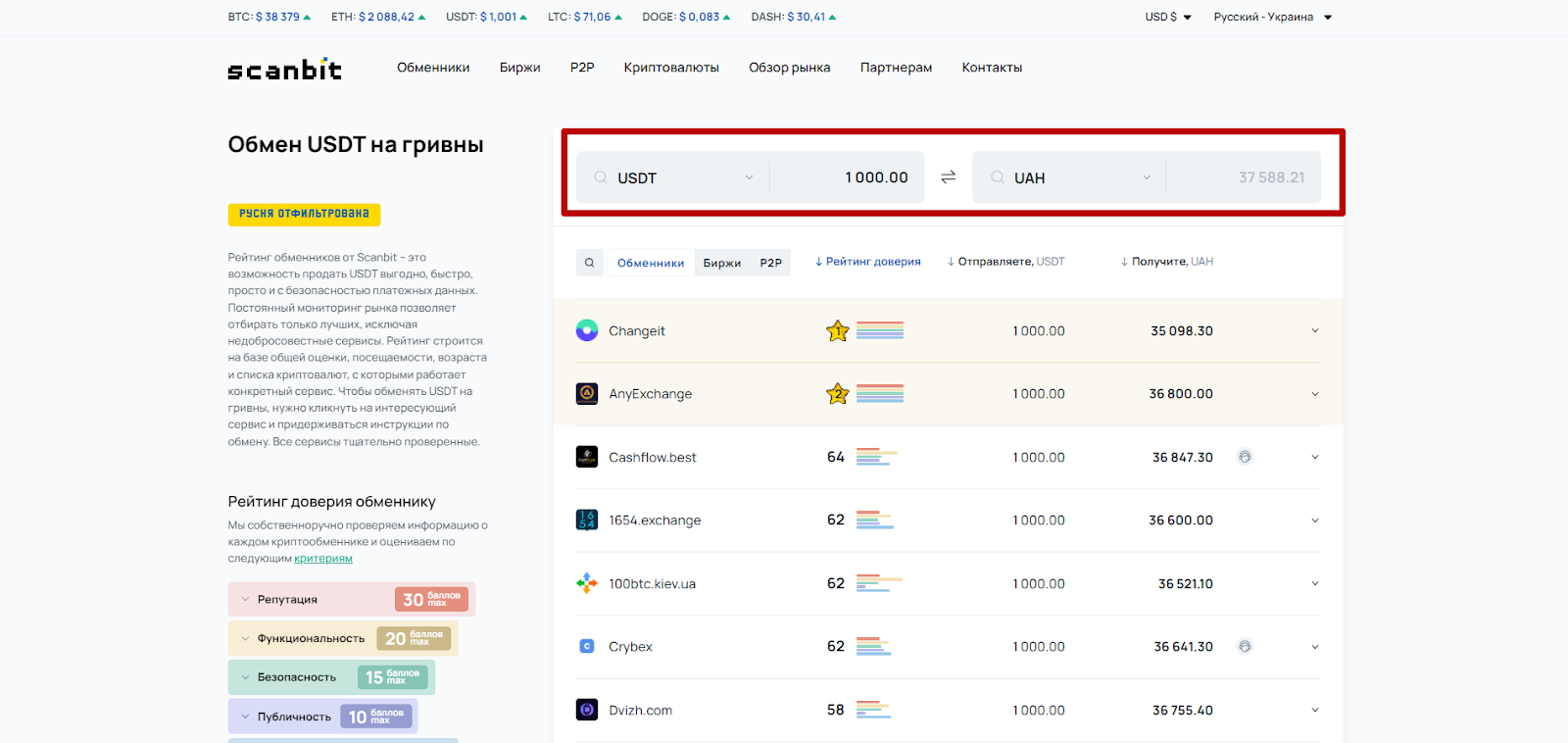The width and height of the screenshot is (1568, 743).
Task: Click the rating bars chart for Cashflow.best
Action: [x=877, y=457]
